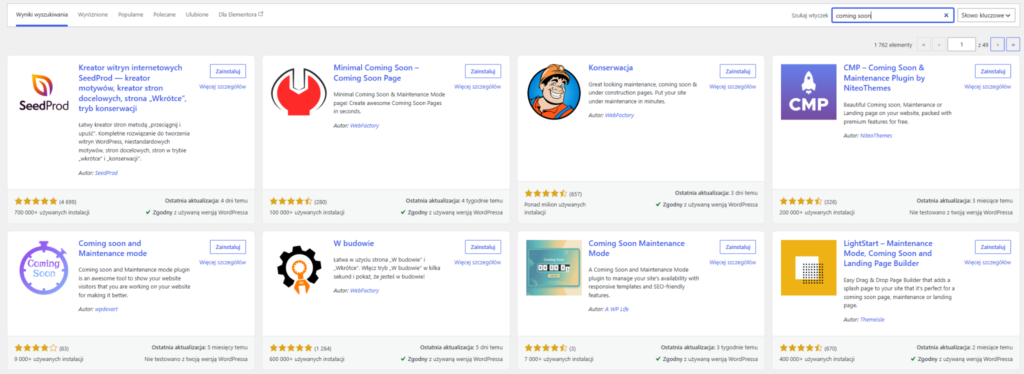Install Coming soon and Maintenance mode
The image size is (1024, 374).
[228, 247]
